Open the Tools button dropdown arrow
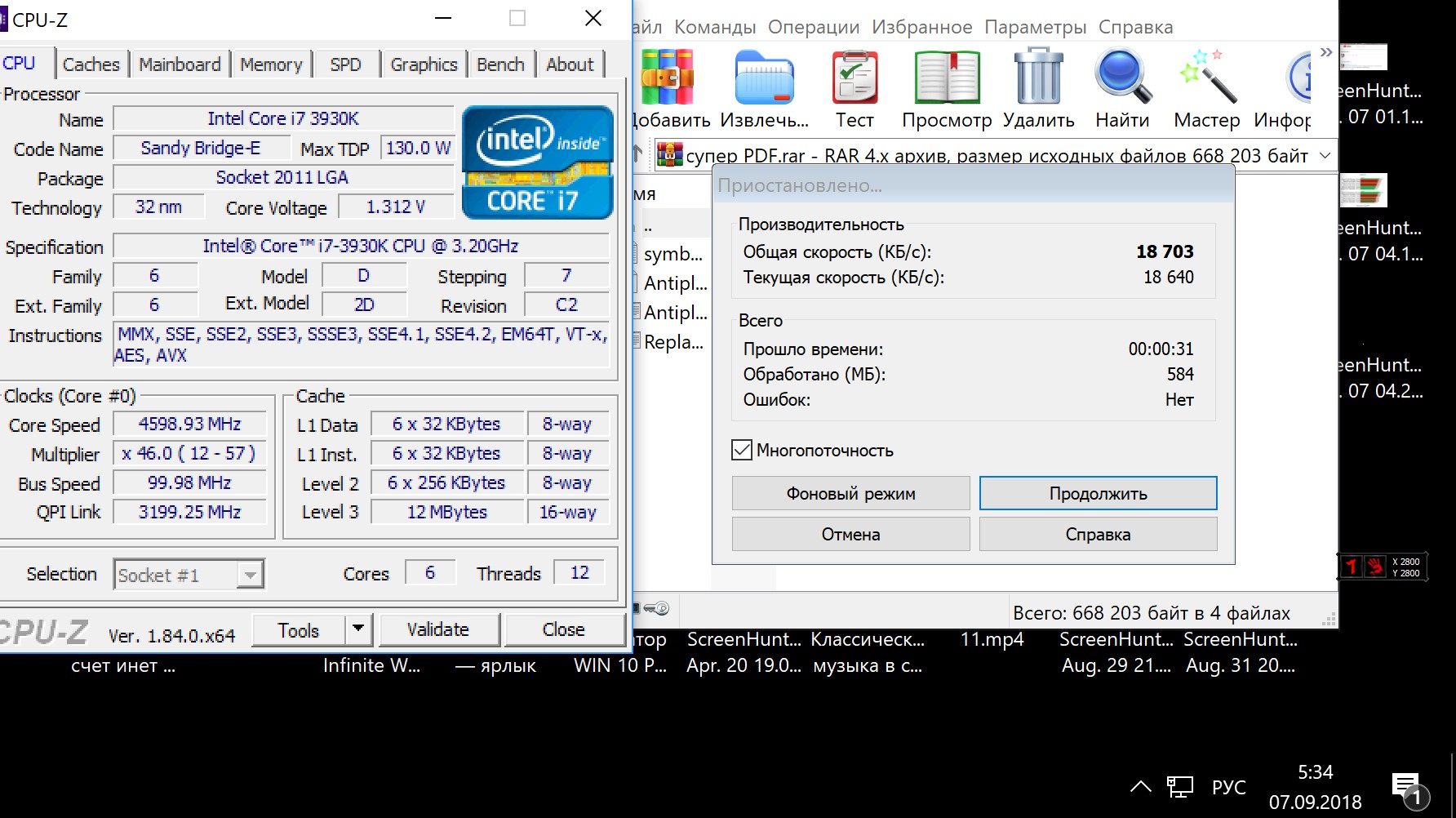 click(357, 629)
